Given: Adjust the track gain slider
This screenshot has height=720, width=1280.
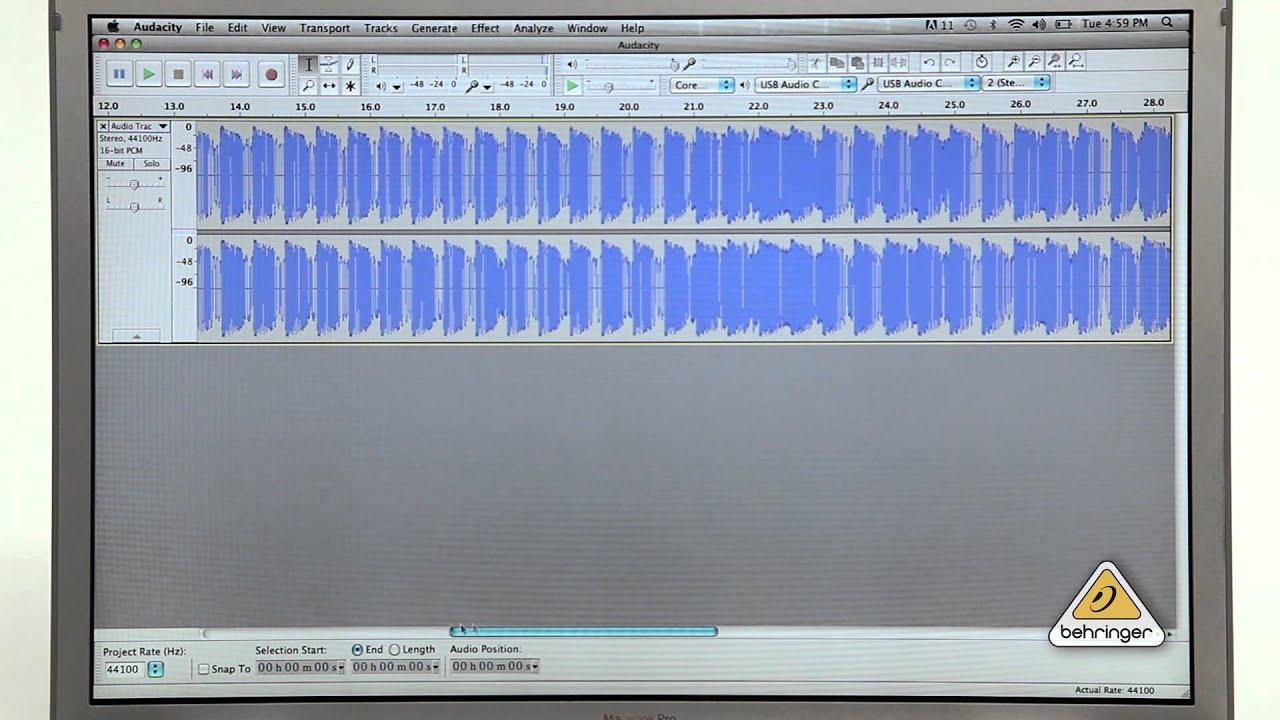Looking at the screenshot, I should [134, 184].
